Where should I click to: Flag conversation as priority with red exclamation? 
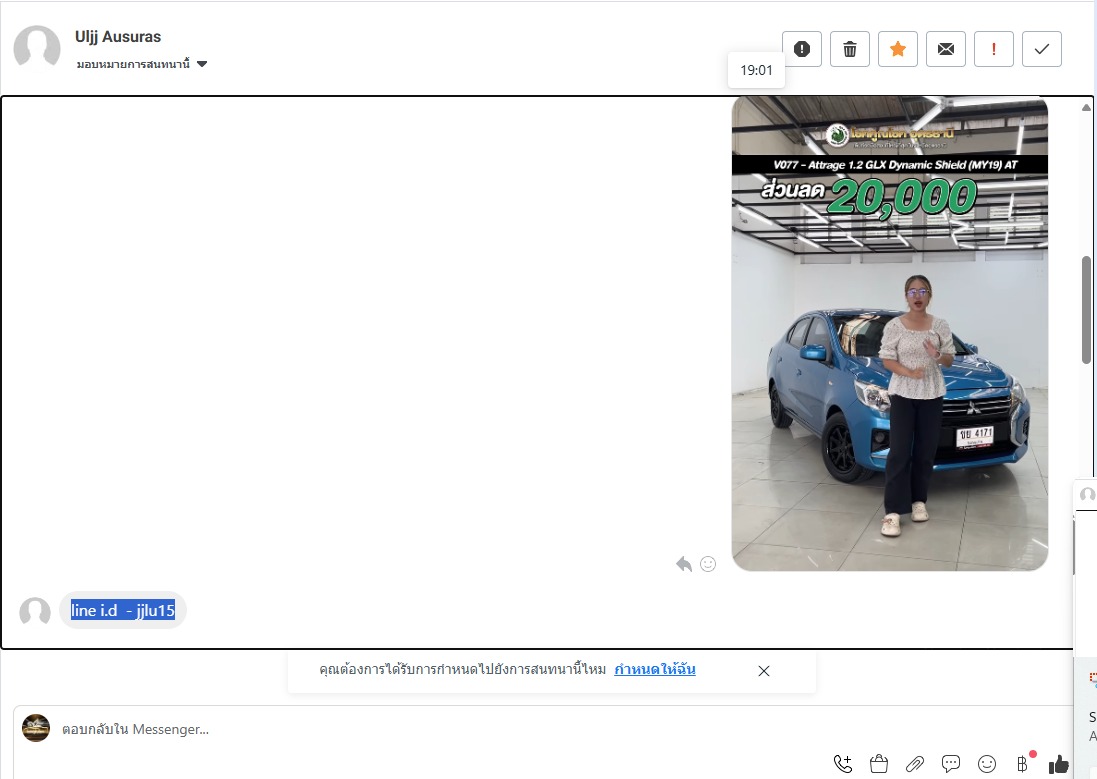(x=993, y=49)
